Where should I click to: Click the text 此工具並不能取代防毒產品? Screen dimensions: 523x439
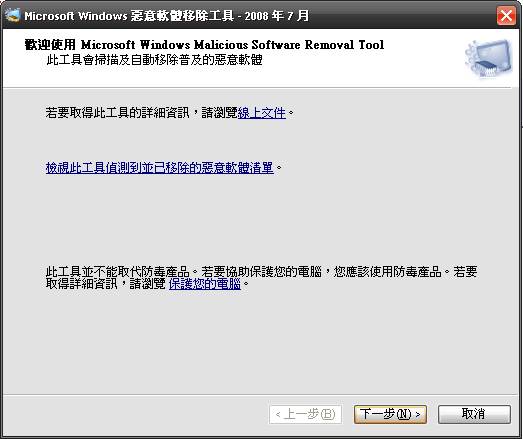point(117,272)
